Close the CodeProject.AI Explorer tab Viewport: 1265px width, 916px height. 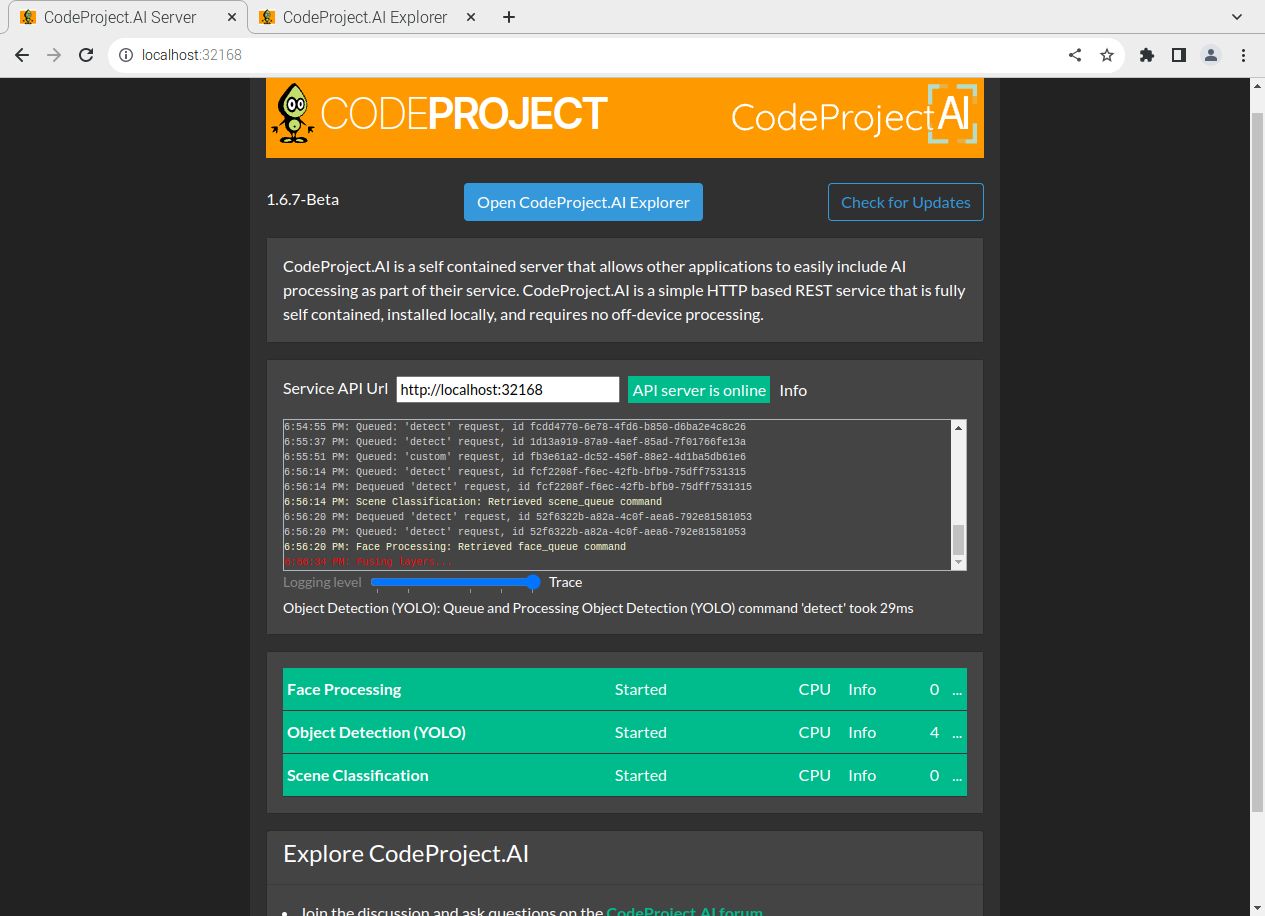tap(472, 17)
